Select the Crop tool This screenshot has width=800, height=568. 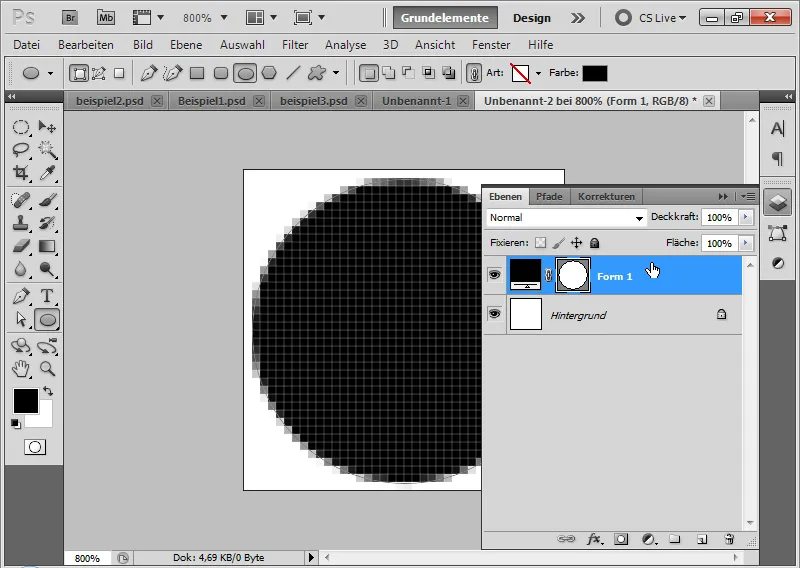click(x=21, y=173)
